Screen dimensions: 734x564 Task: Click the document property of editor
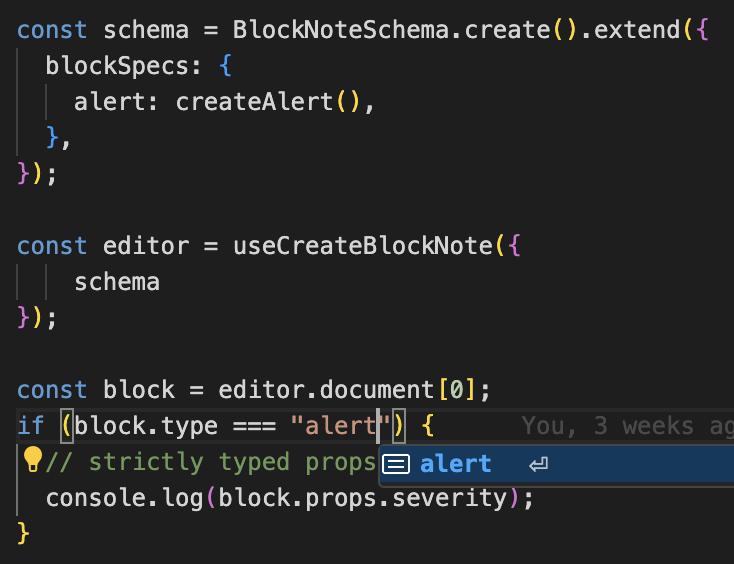coord(375,389)
